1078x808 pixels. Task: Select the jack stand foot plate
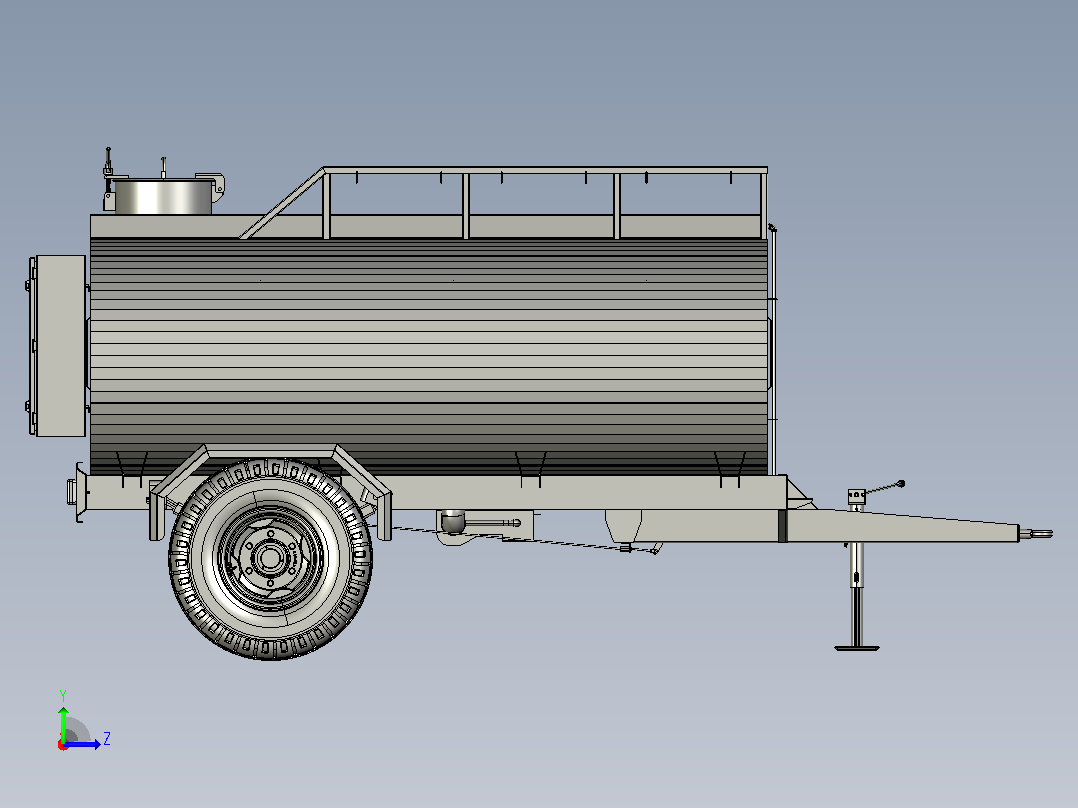point(857,648)
